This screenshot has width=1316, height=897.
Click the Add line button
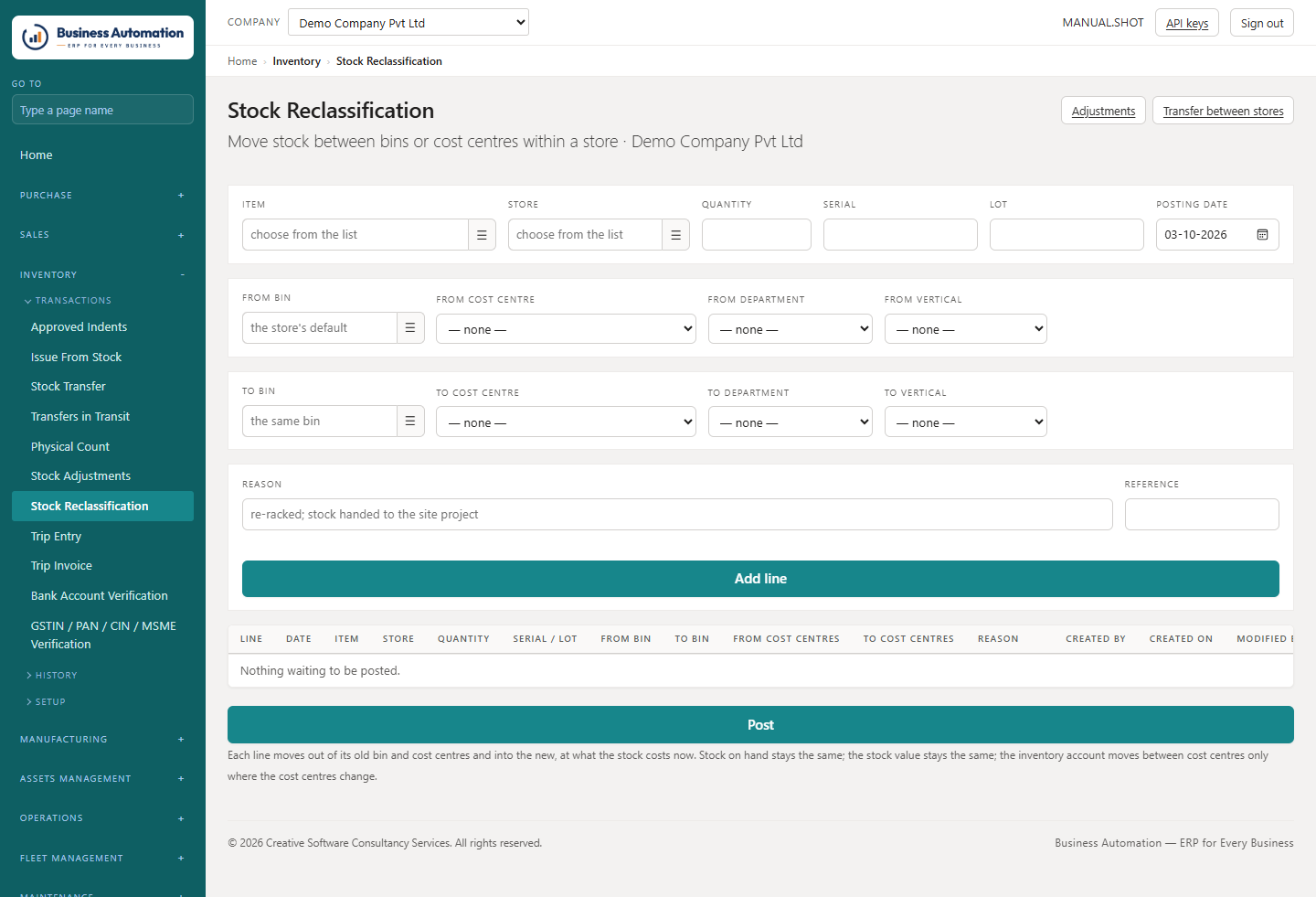coord(760,579)
